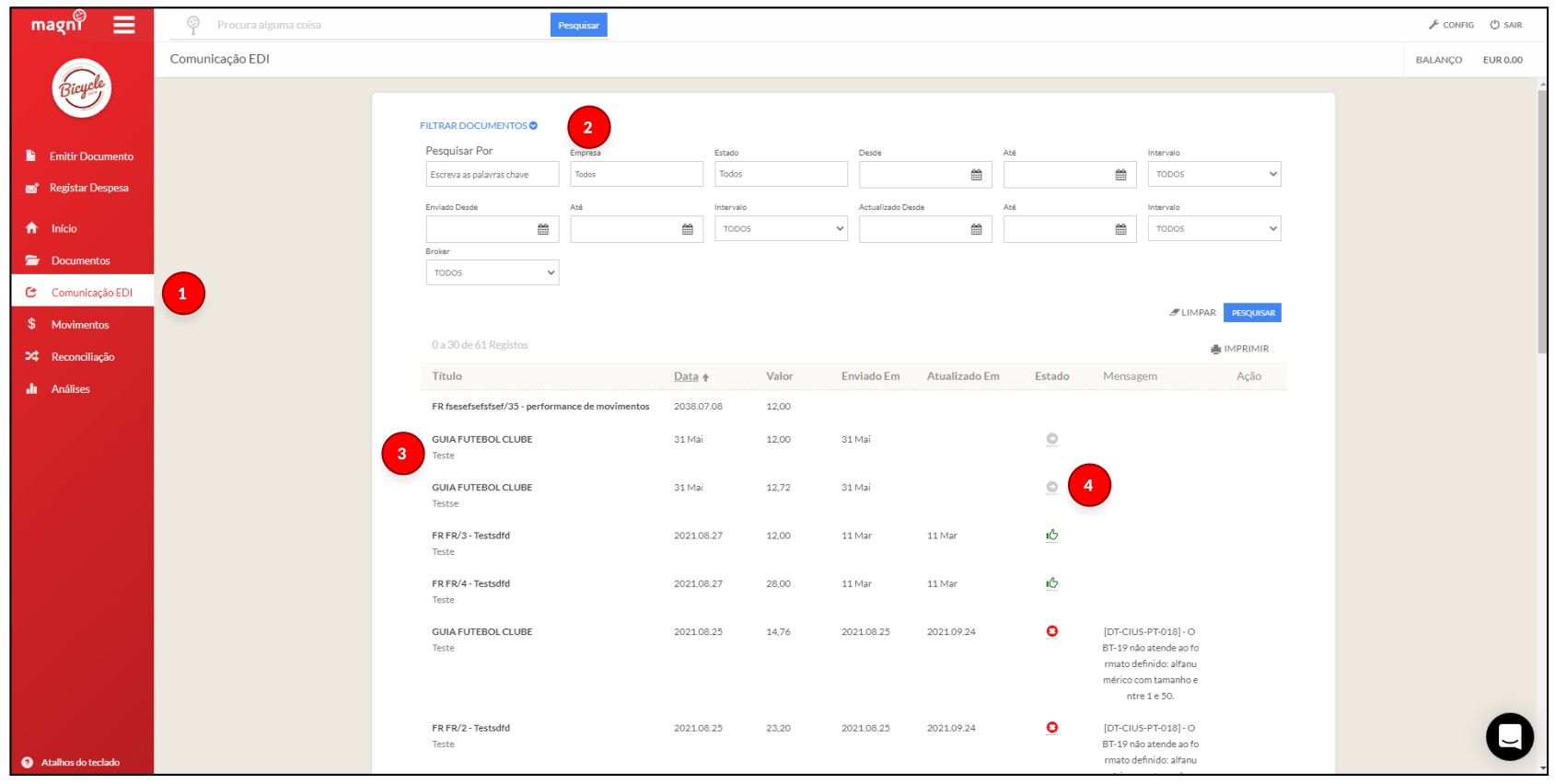Open the chat widget bubble
This screenshot has width=1555, height=784.
[1509, 736]
